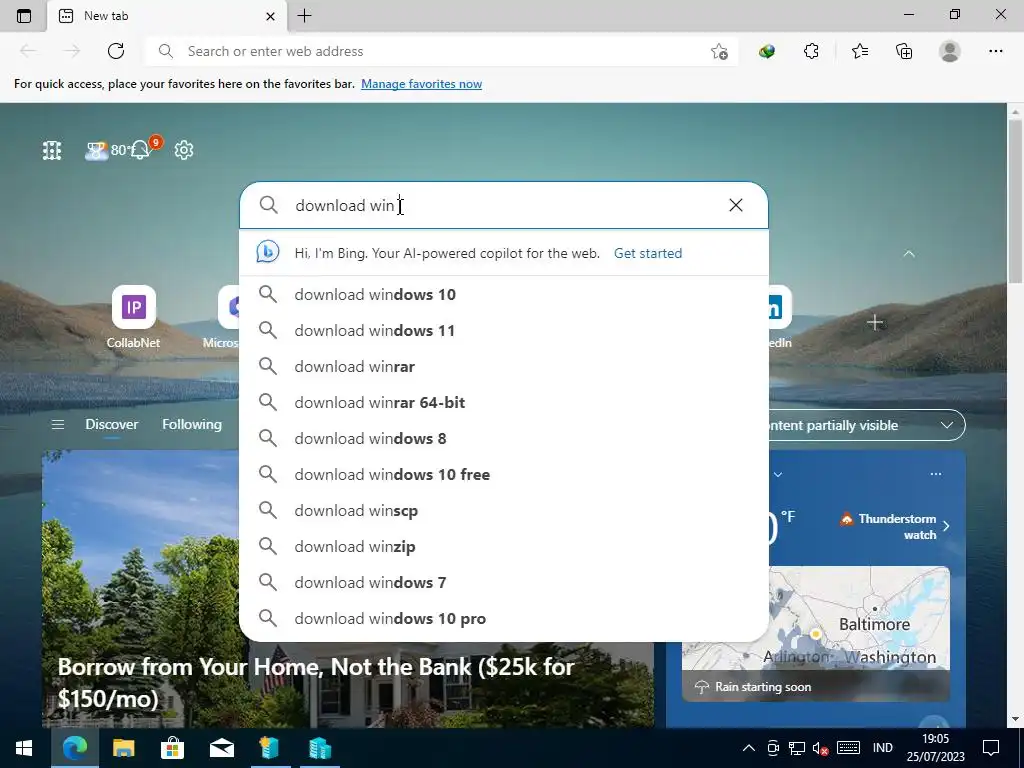Click Manage favorites now link
The height and width of the screenshot is (768, 1024).
(421, 84)
